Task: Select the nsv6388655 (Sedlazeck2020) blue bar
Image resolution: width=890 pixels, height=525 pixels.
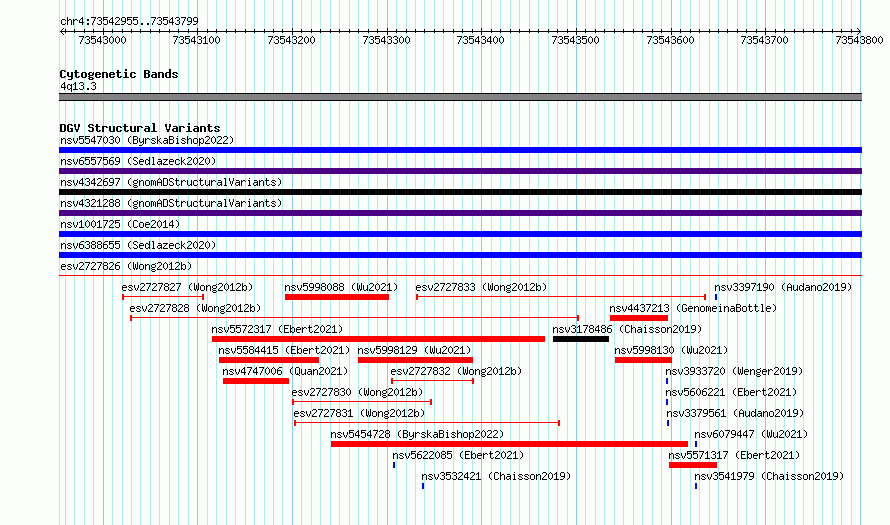Action: (x=460, y=255)
